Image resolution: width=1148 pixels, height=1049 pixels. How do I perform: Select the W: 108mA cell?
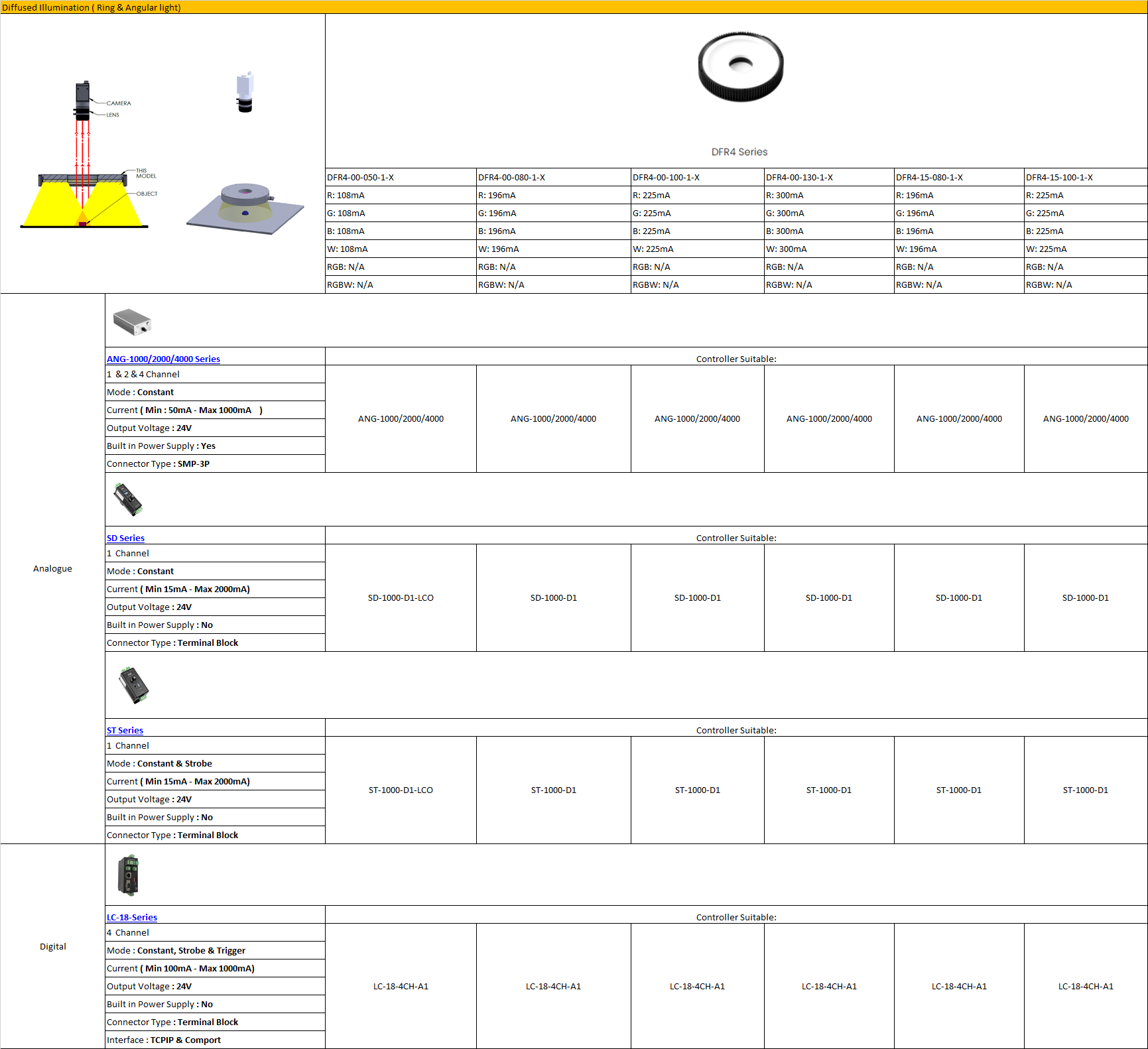point(401,249)
